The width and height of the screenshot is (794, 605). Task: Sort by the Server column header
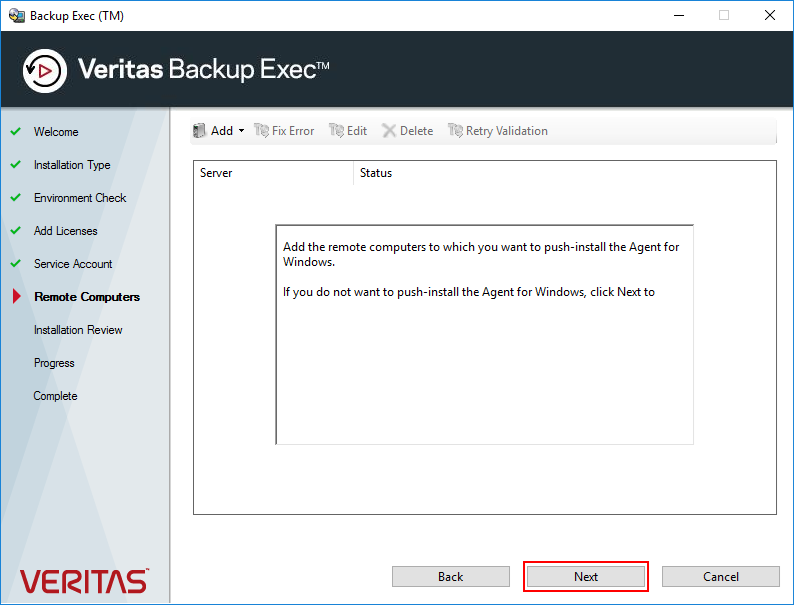click(273, 173)
